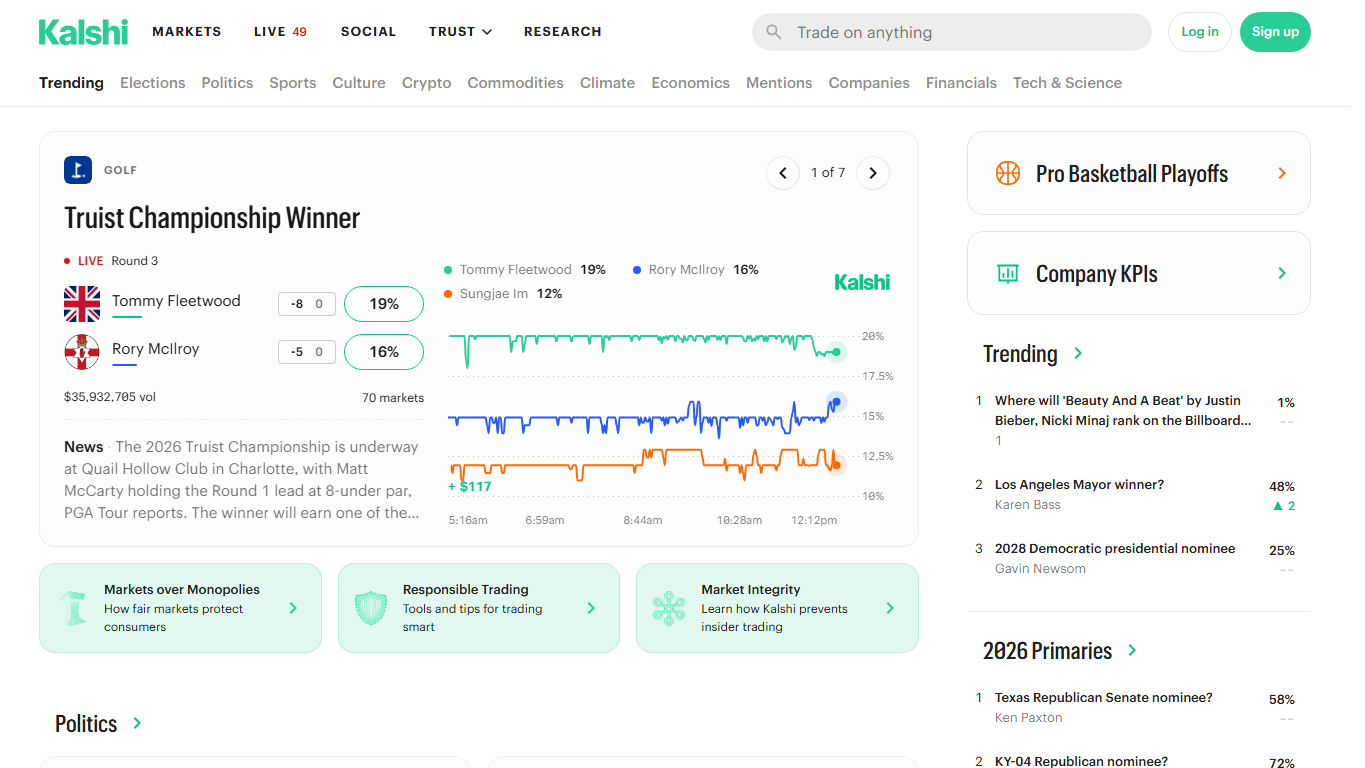Viewport: 1365px width, 768px height.
Task: Open the Trust dropdown menu
Action: click(460, 32)
